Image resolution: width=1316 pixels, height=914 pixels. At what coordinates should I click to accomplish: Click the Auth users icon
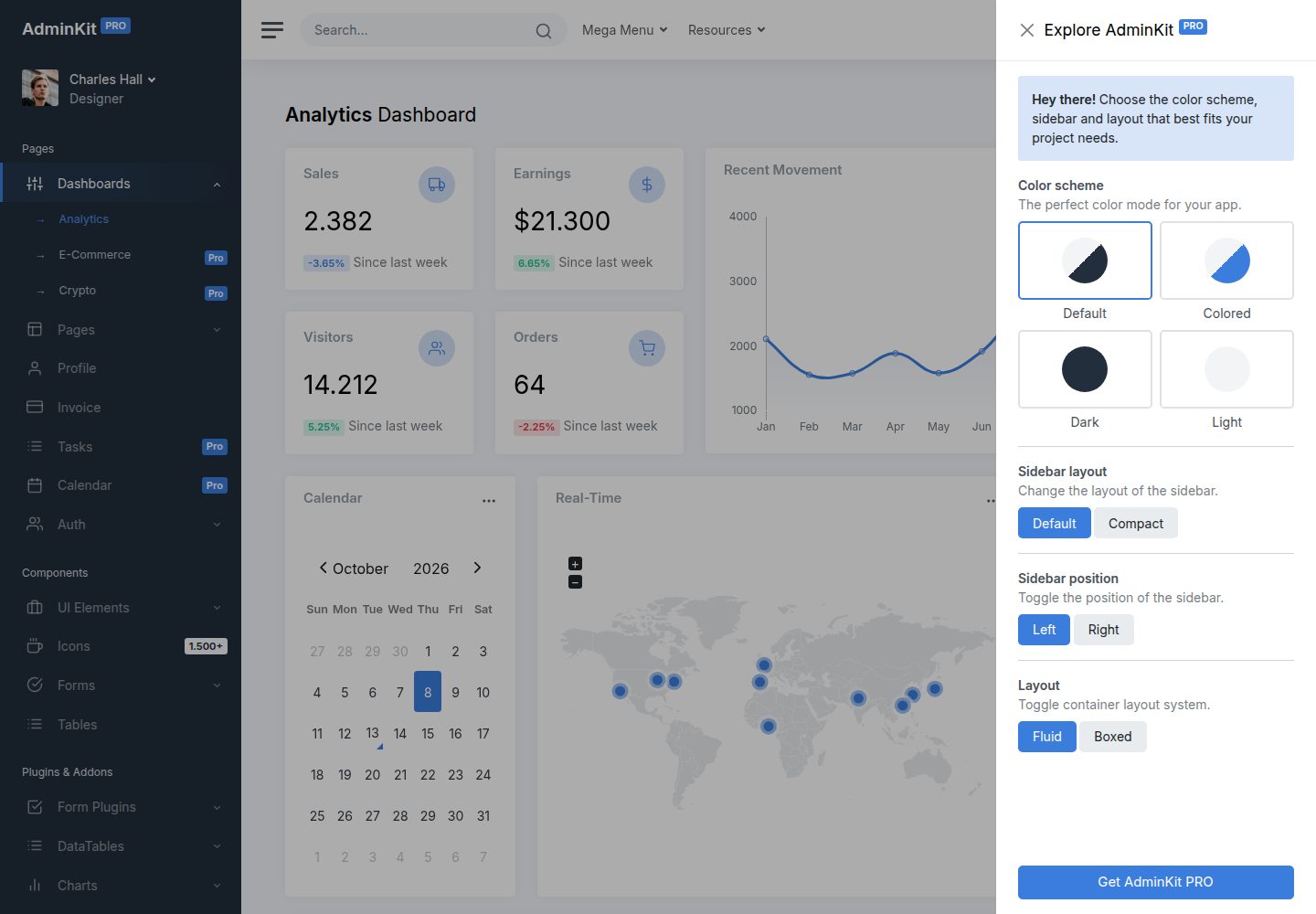point(35,524)
